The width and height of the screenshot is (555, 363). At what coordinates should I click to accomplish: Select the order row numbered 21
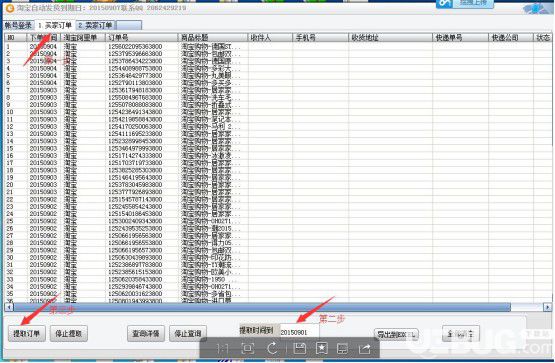click(278, 192)
